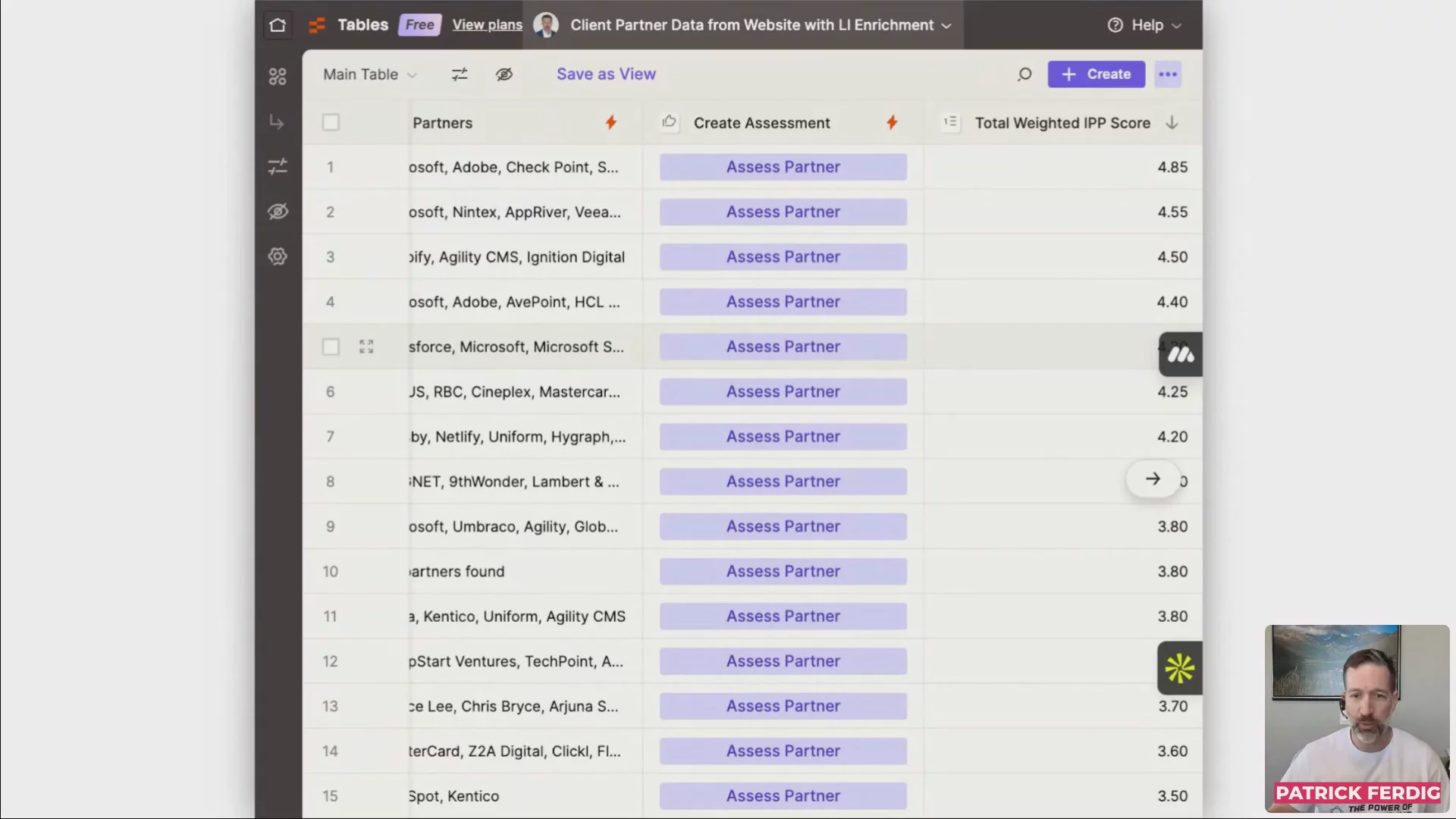1456x819 pixels.
Task: Click Assess Partner in row 1
Action: 783,167
